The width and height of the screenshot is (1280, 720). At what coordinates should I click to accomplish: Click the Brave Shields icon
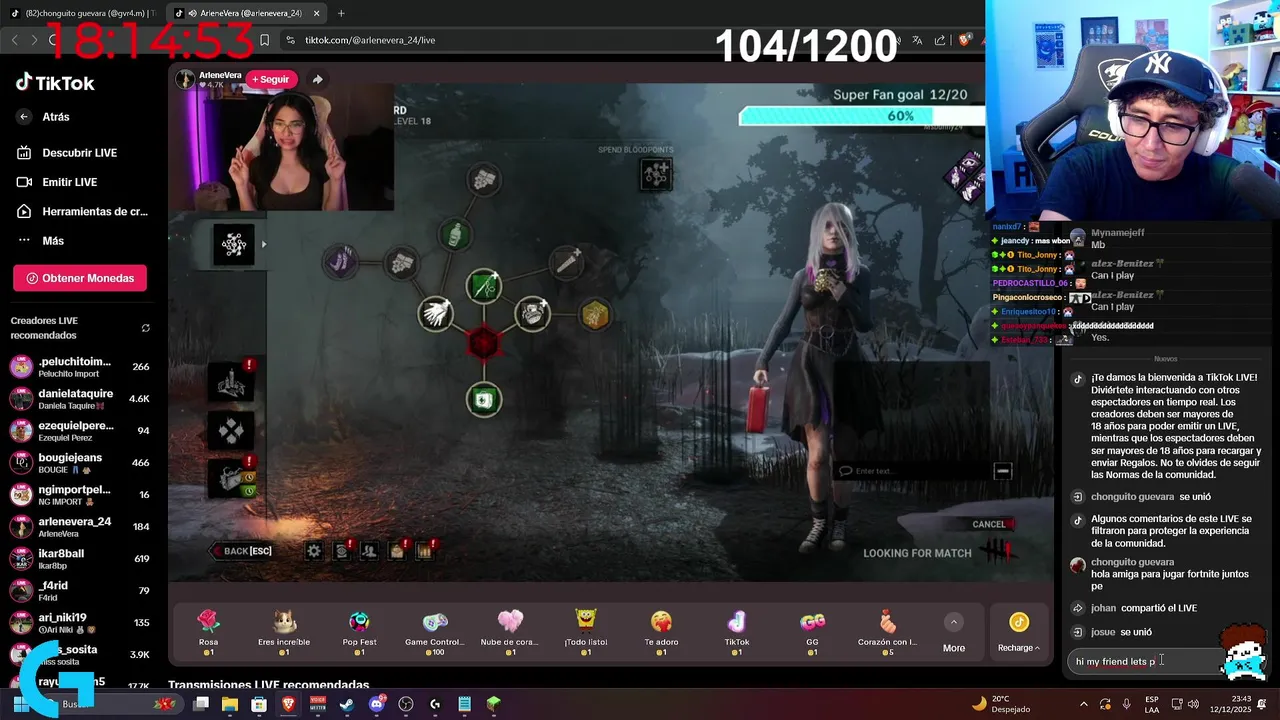[965, 40]
